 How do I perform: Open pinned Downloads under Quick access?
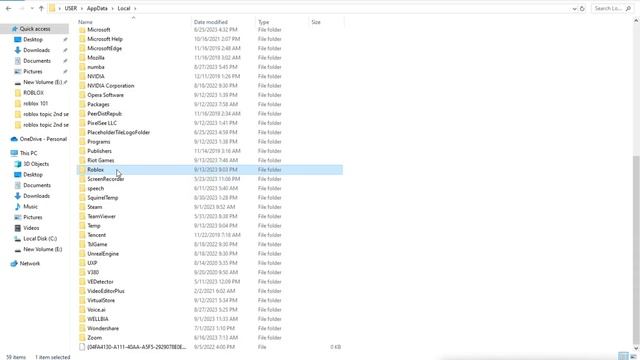pos(36,50)
